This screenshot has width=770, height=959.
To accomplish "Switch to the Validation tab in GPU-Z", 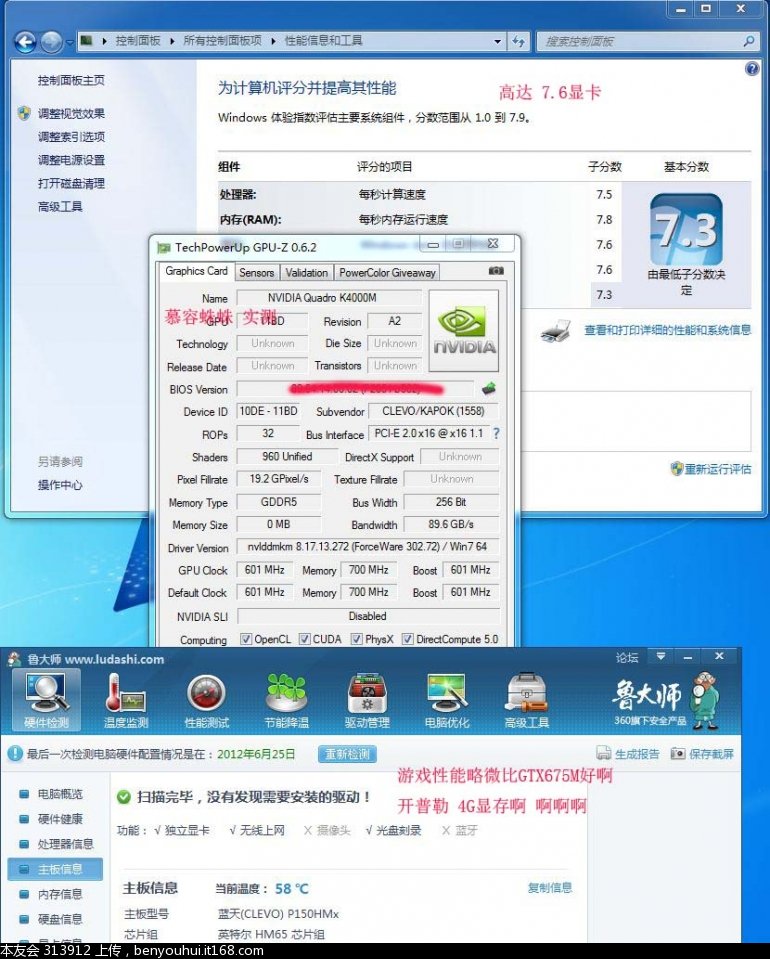I will pos(306,273).
